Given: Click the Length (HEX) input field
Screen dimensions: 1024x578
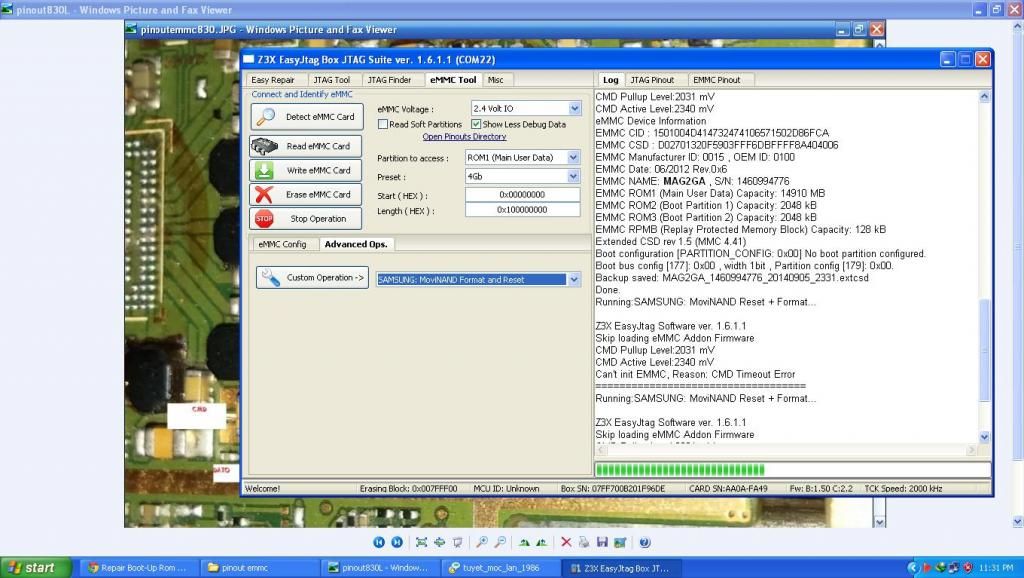Looking at the screenshot, I should (x=522, y=210).
